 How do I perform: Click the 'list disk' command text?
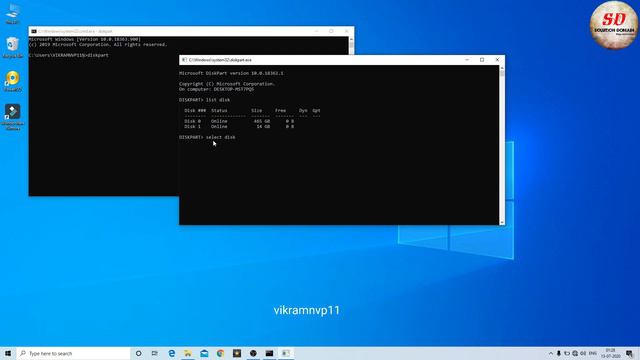[218, 100]
